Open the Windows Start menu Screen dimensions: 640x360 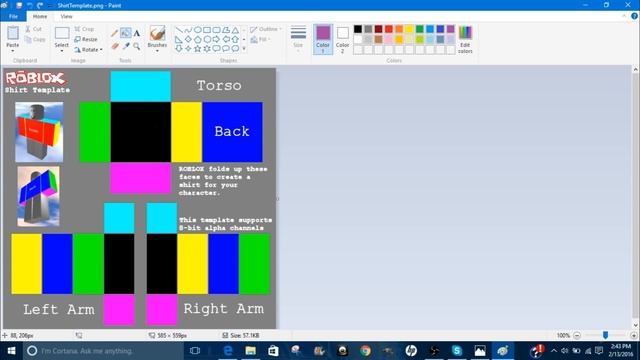(11, 351)
